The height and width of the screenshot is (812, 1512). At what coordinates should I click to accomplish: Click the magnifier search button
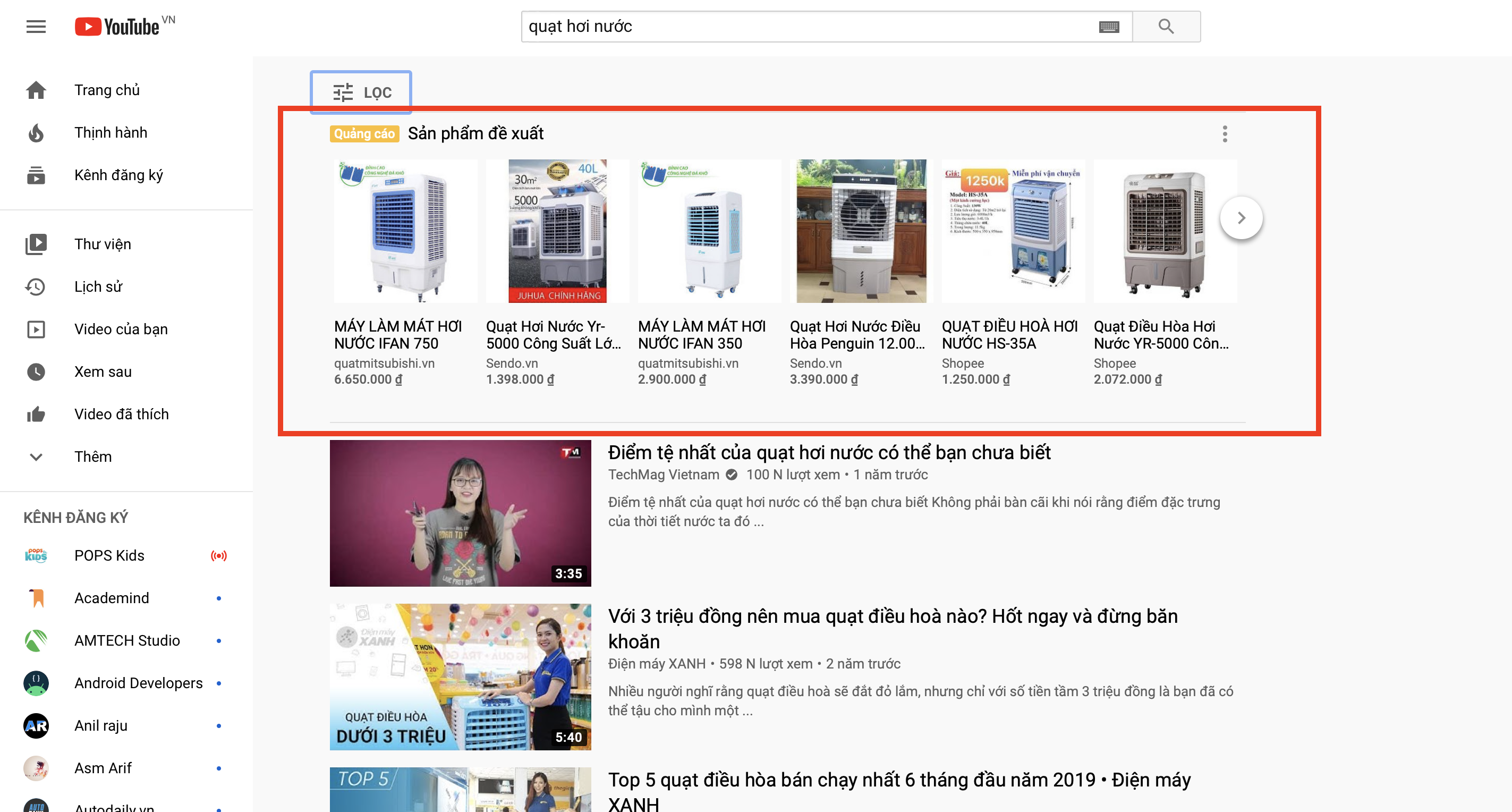coord(1166,27)
